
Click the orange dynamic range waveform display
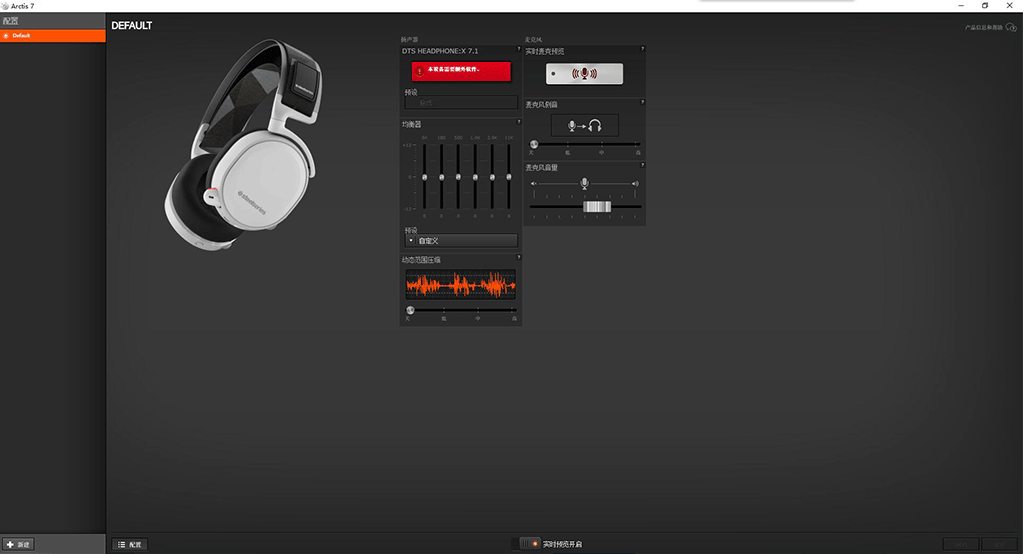460,285
